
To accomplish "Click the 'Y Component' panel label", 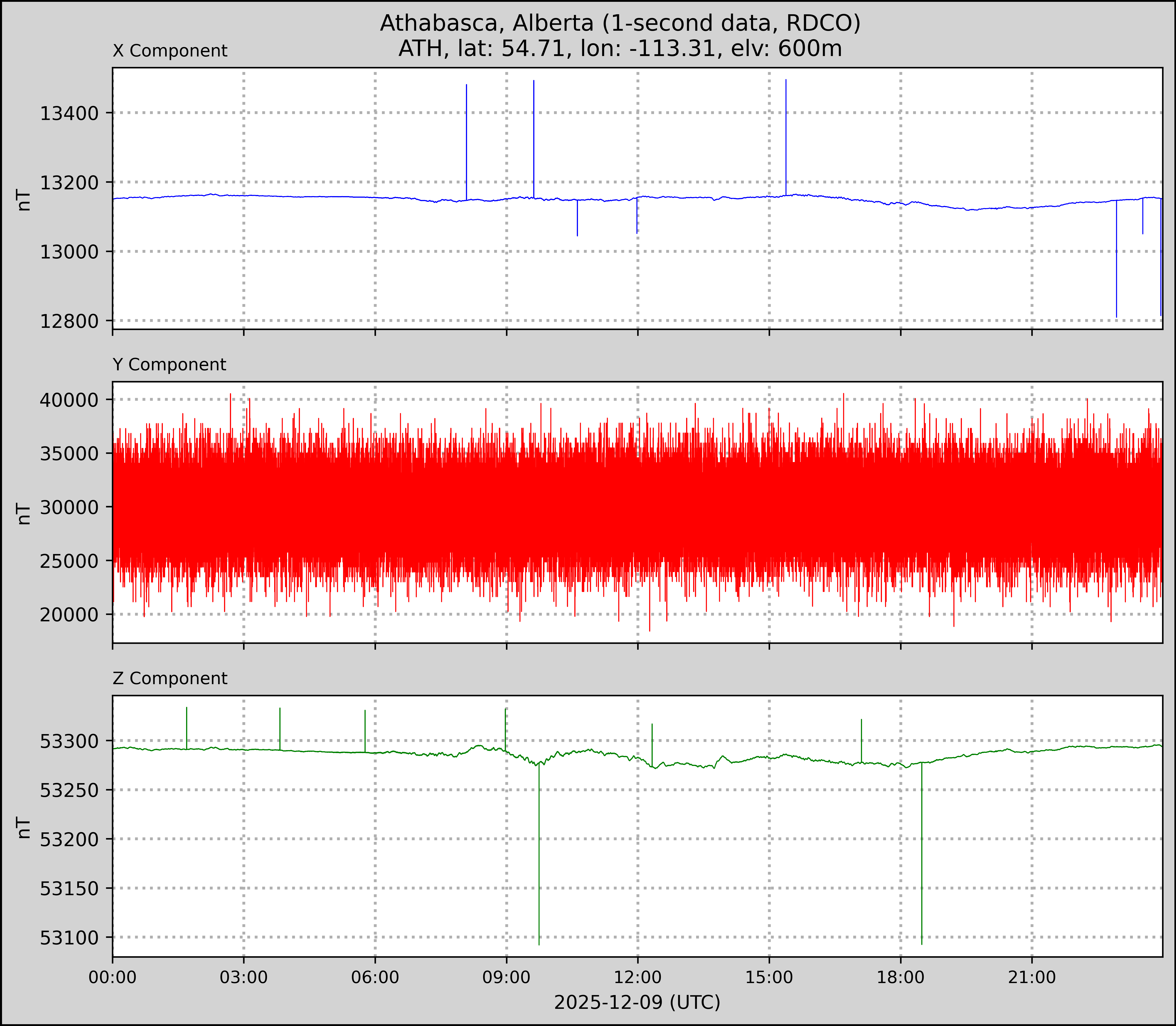I will click(169, 365).
